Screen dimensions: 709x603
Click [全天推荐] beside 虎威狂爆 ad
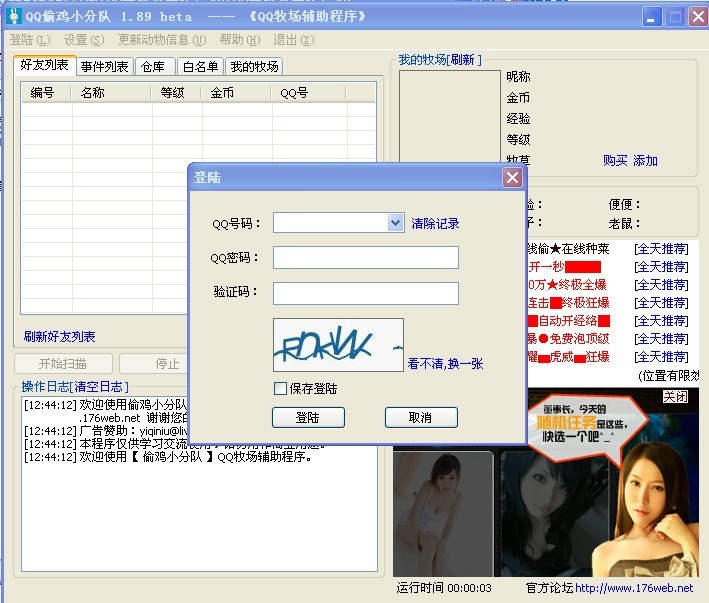(x=662, y=357)
